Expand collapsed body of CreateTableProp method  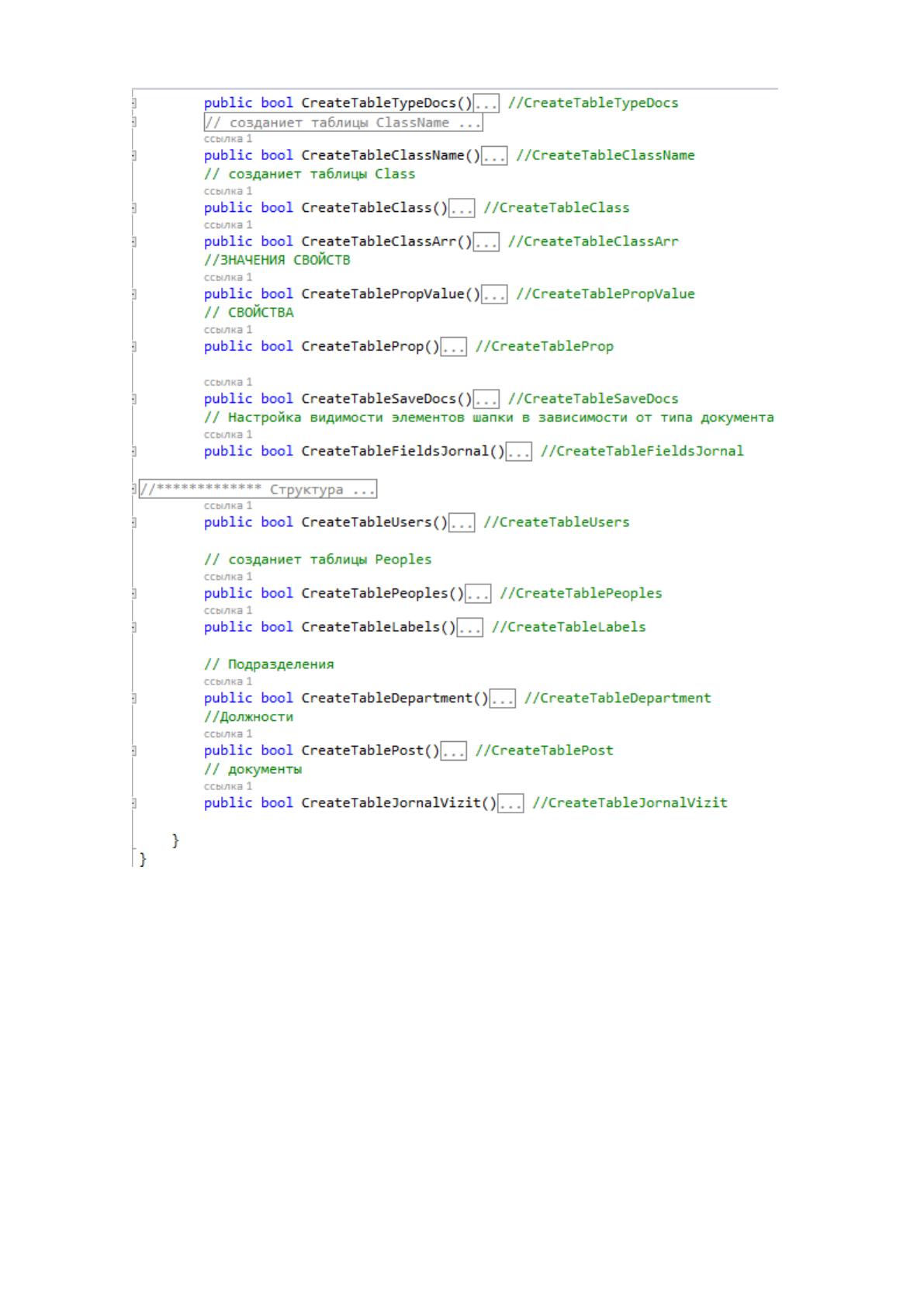454,346
